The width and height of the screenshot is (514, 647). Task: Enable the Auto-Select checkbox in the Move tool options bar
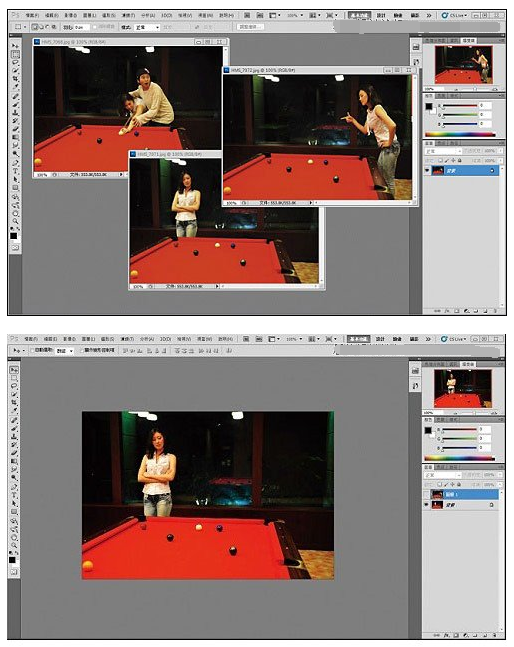pos(32,350)
